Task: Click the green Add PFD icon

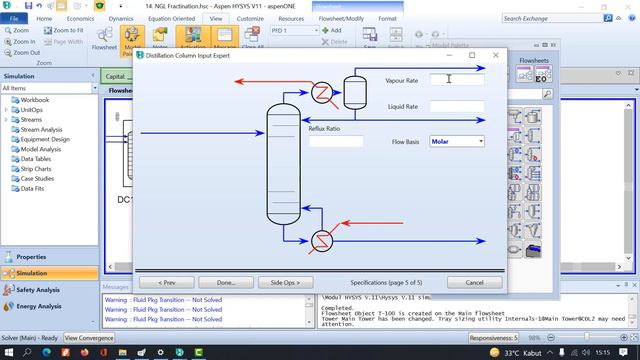Action: tap(325, 31)
